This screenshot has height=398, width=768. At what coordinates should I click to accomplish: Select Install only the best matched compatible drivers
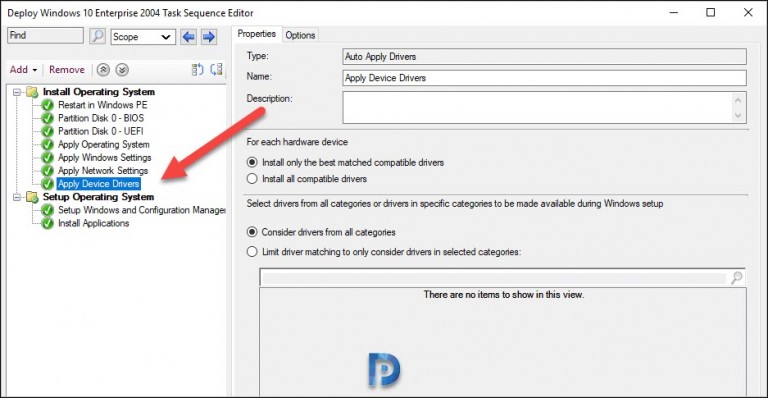click(252, 162)
